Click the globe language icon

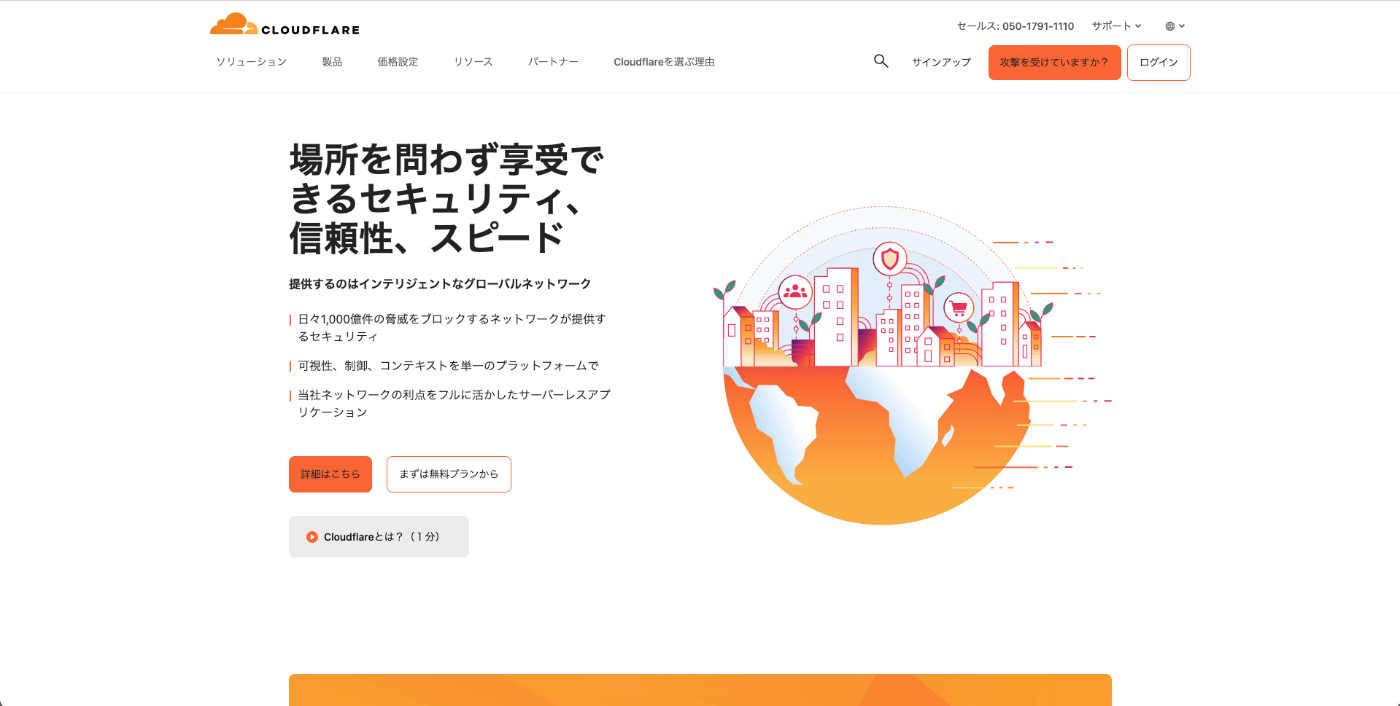(1170, 26)
